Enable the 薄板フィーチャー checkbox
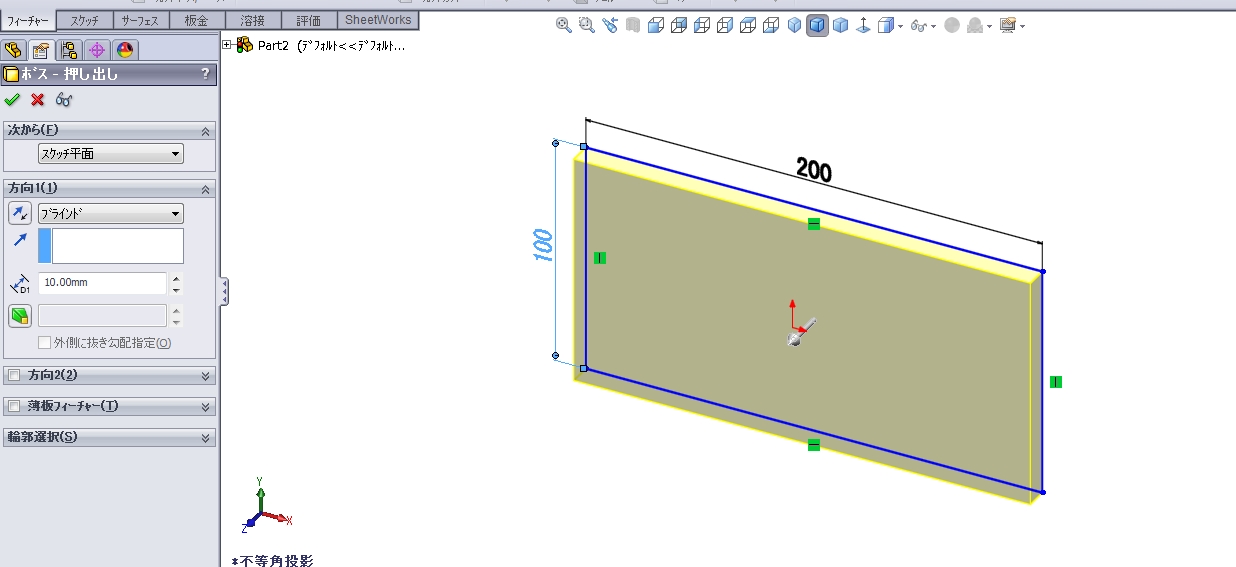 pos(14,407)
